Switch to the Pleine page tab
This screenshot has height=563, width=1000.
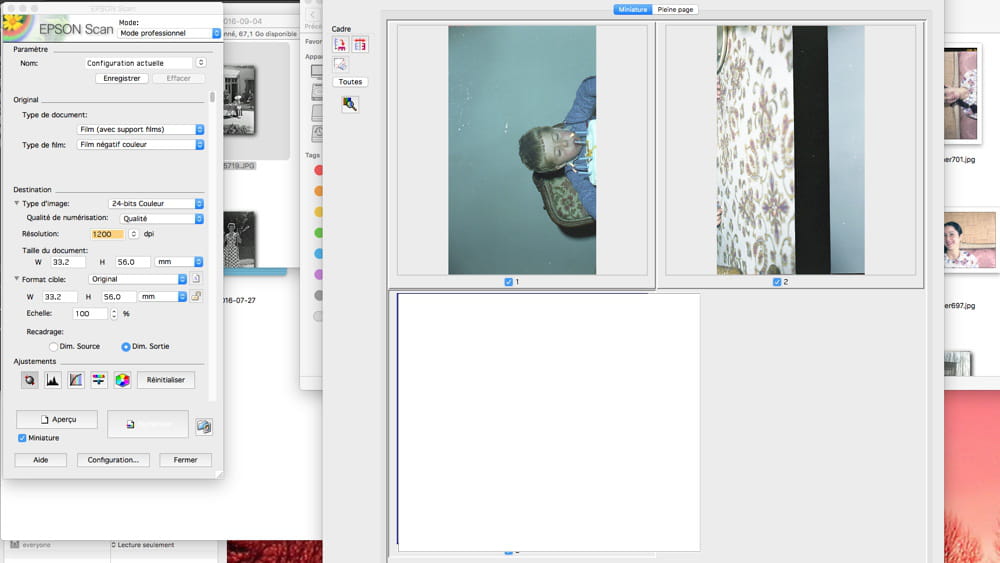click(x=675, y=9)
